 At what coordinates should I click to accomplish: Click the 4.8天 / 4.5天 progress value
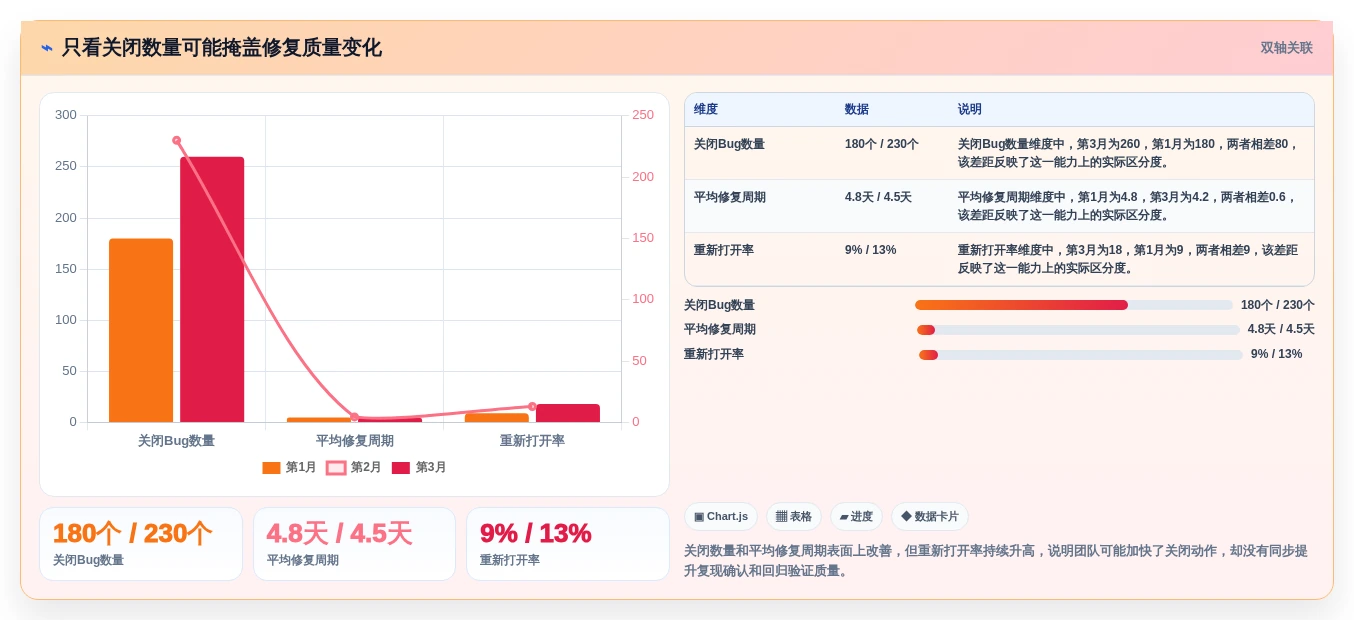tap(1281, 330)
